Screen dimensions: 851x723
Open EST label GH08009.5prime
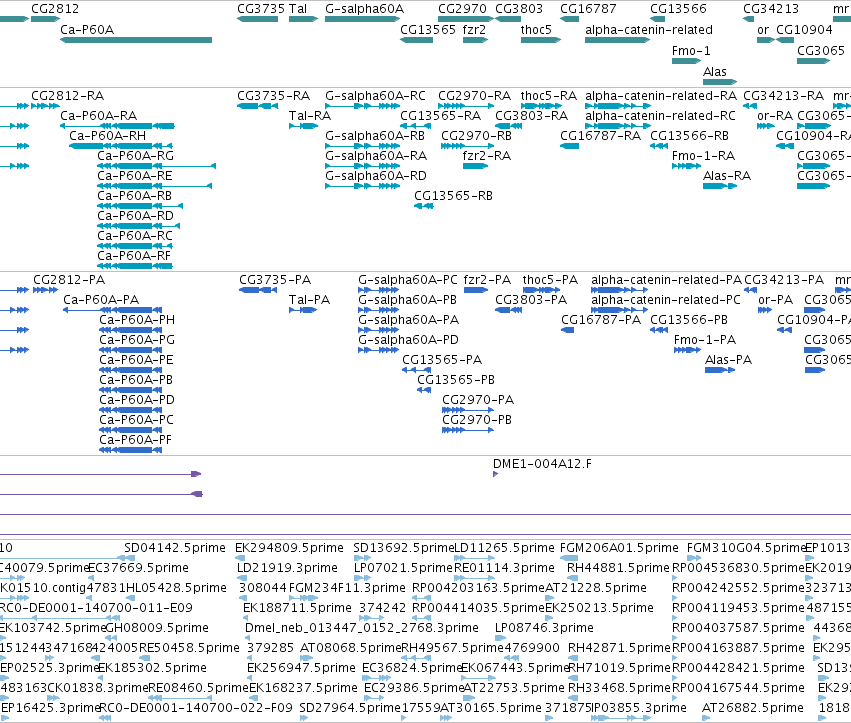(x=157, y=629)
